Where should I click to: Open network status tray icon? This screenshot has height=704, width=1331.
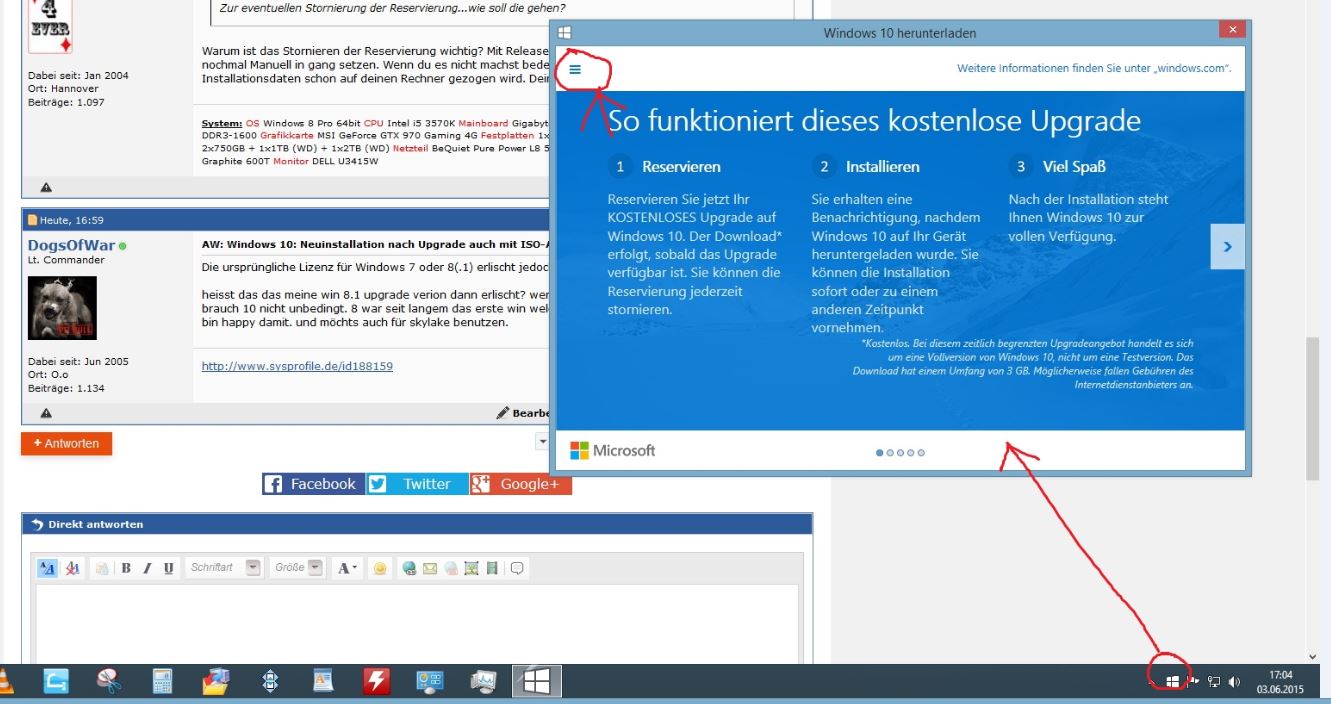click(1214, 681)
